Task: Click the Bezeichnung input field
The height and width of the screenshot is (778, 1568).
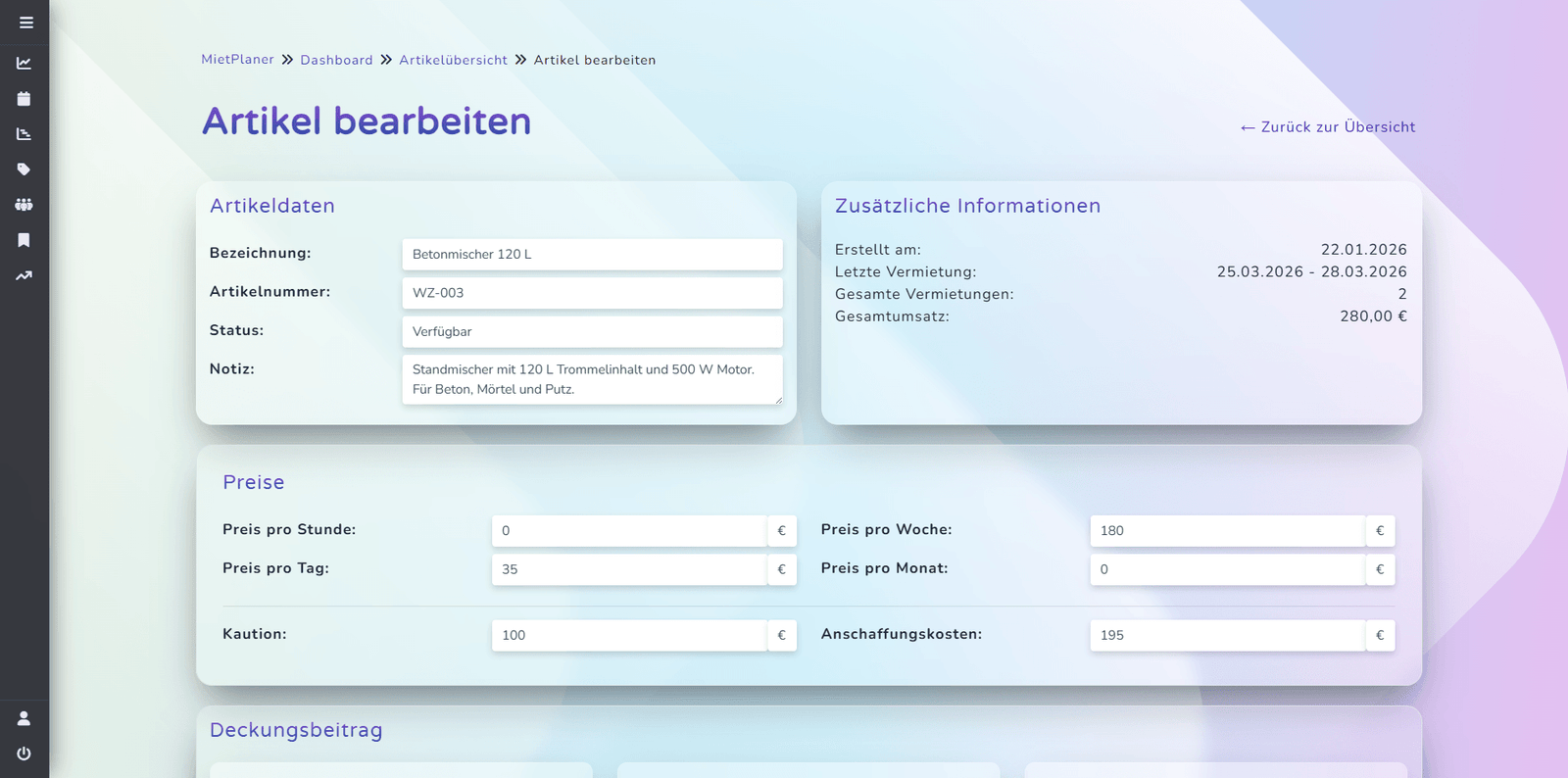Action: (x=592, y=254)
